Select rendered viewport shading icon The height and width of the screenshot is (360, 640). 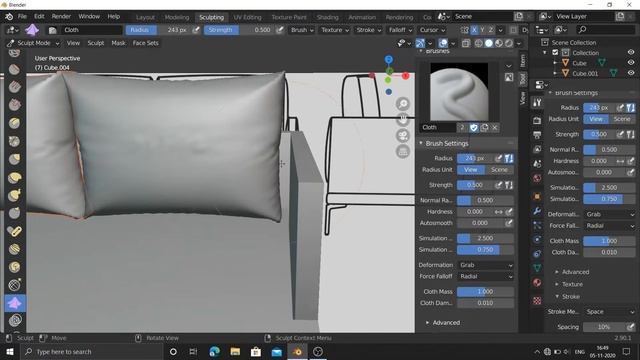[x=509, y=43]
